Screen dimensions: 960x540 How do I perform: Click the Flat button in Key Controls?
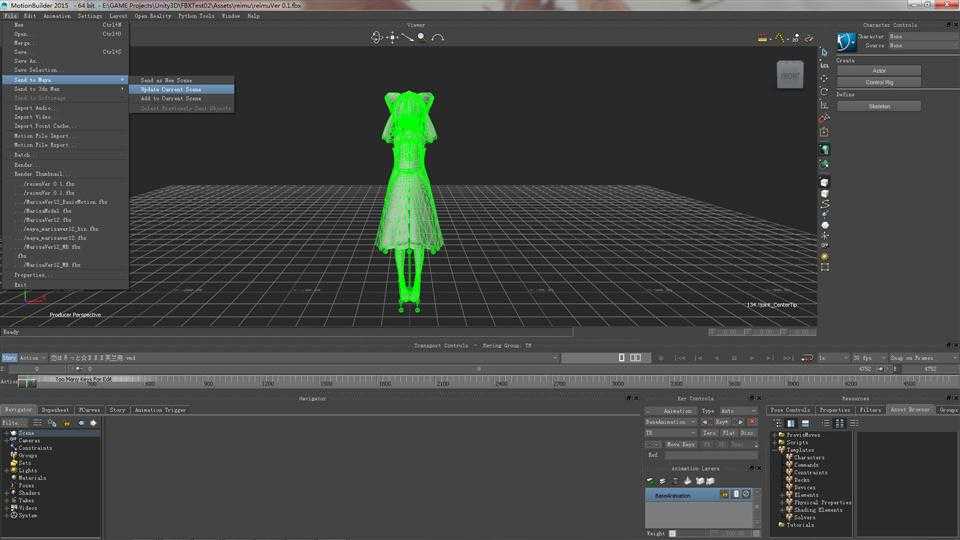729,433
